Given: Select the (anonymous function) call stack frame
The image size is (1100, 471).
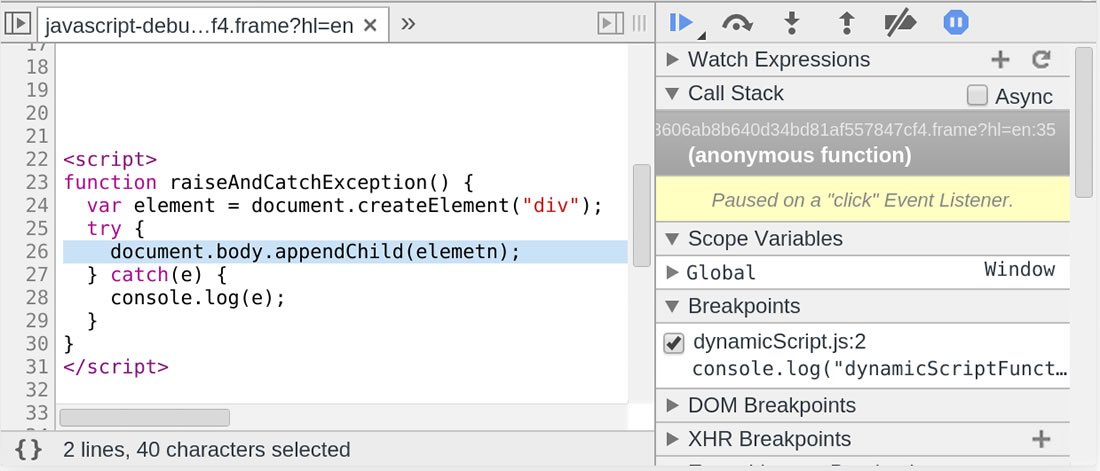Looking at the screenshot, I should 799,156.
